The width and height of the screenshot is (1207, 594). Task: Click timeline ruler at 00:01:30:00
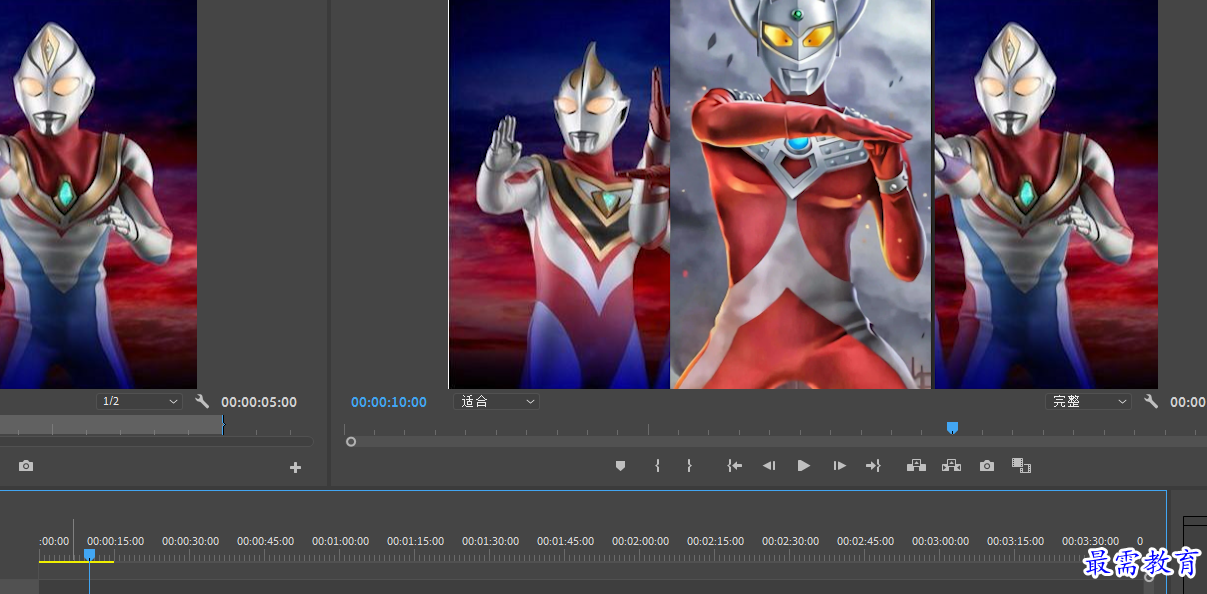[x=490, y=541]
